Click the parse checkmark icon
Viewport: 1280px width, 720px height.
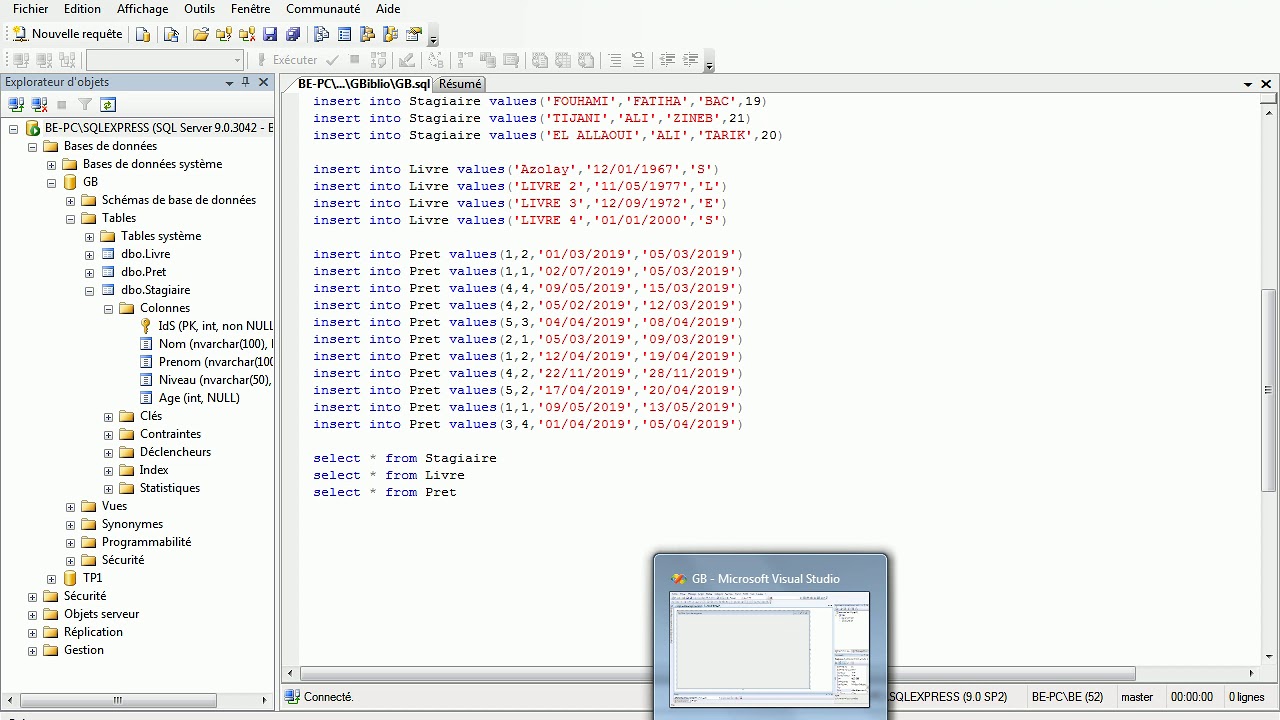tap(332, 60)
